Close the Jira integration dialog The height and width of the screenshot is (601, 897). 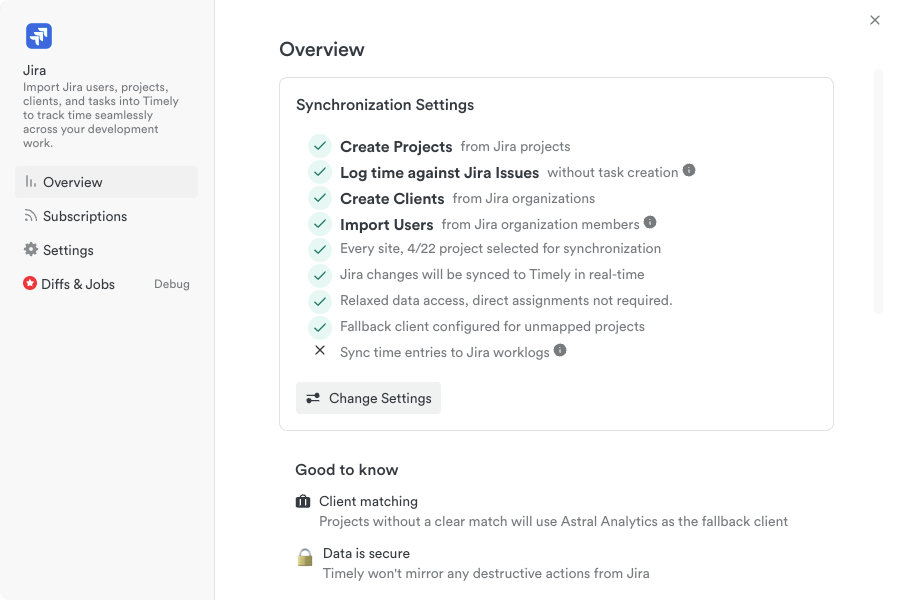[875, 20]
